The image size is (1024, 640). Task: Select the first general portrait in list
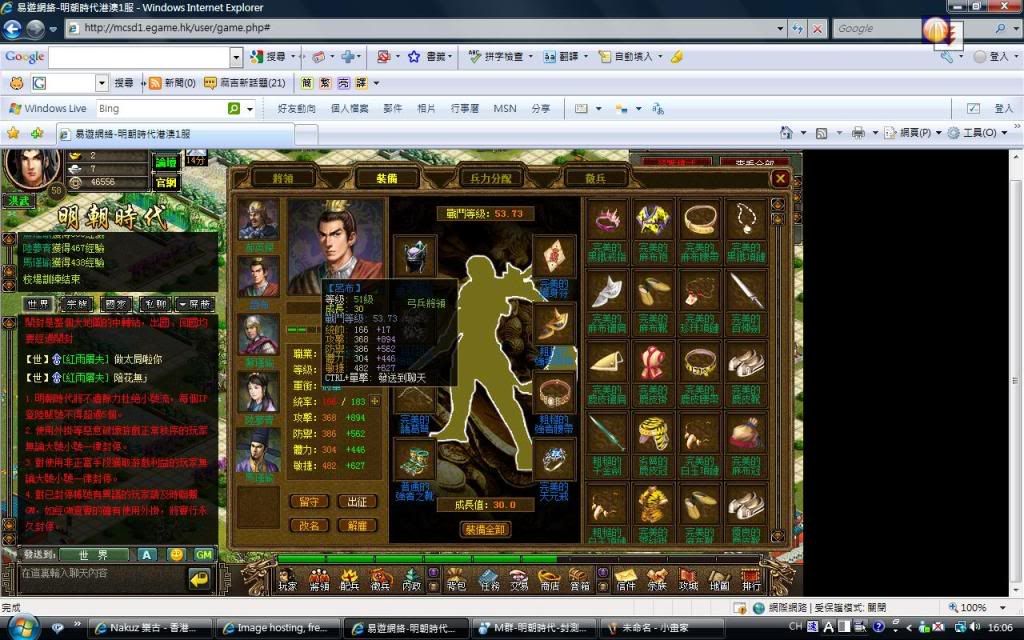pyautogui.click(x=259, y=220)
